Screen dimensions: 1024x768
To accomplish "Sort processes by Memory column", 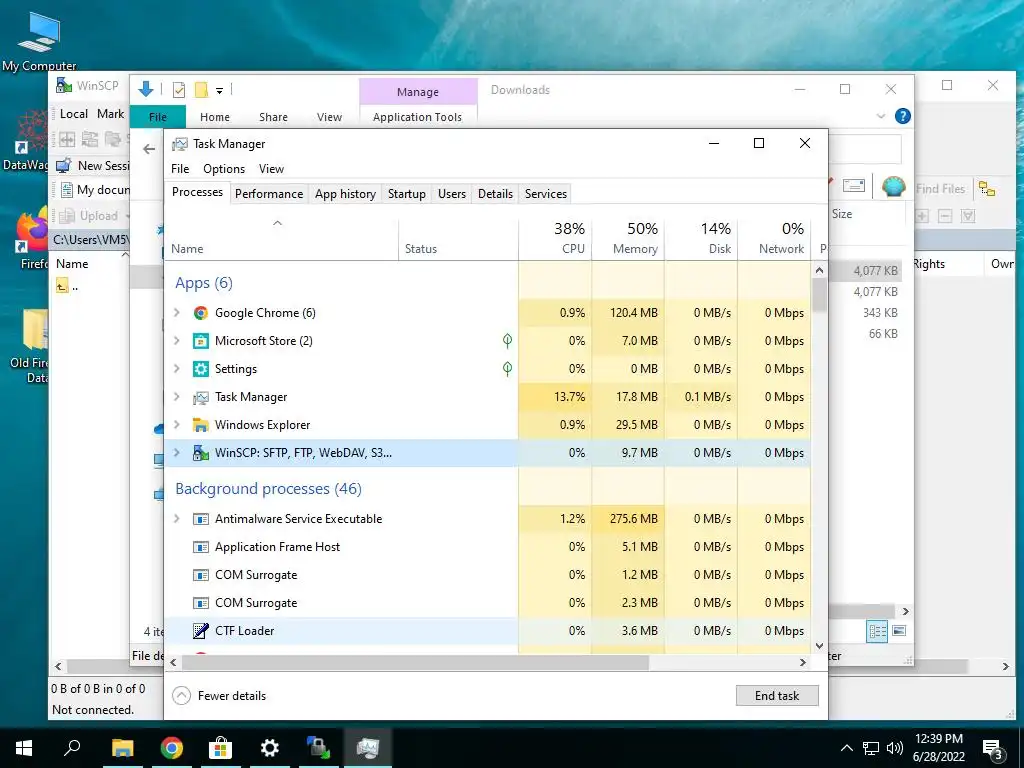I will click(629, 238).
